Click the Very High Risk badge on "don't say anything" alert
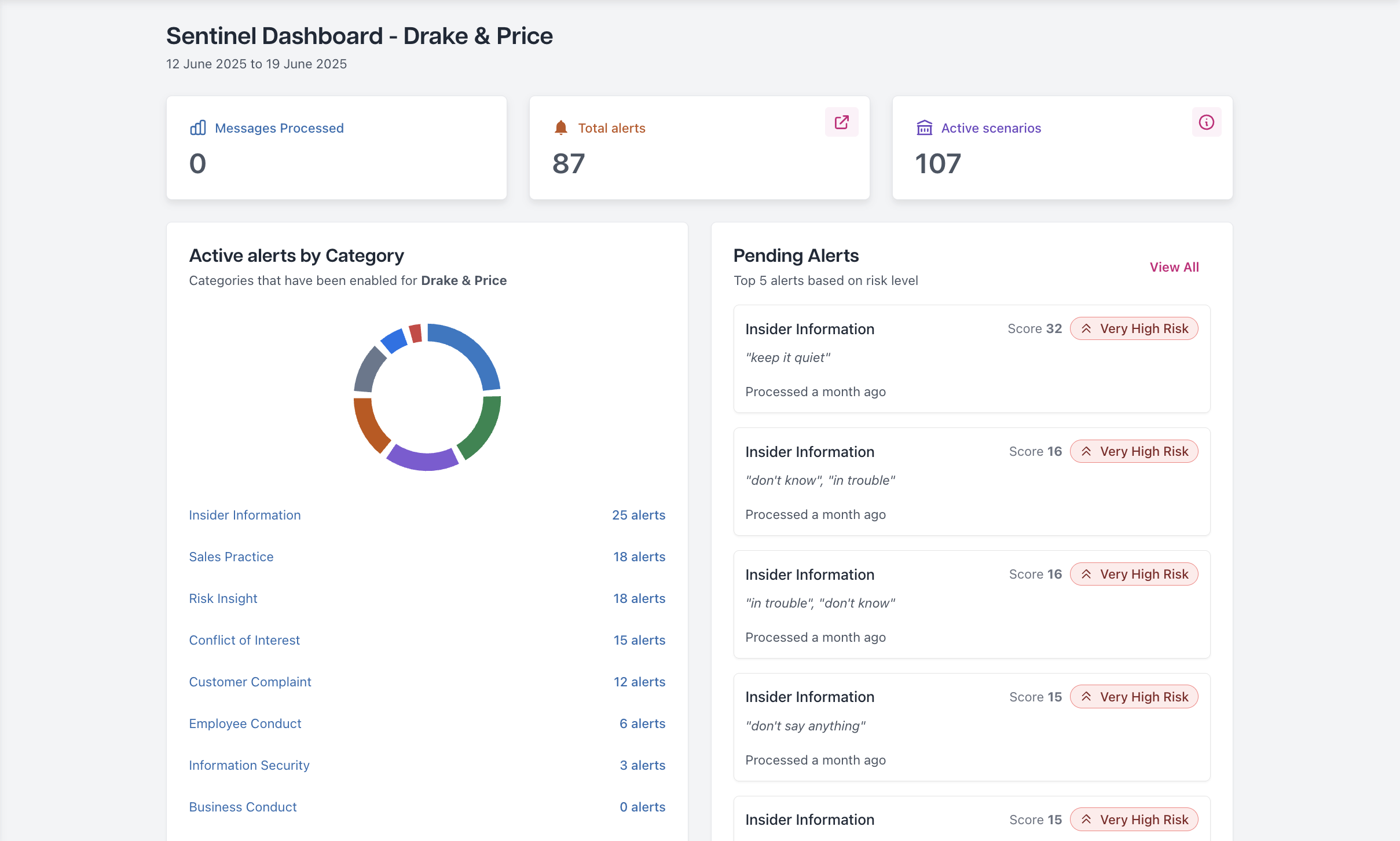1400x841 pixels. tap(1134, 697)
